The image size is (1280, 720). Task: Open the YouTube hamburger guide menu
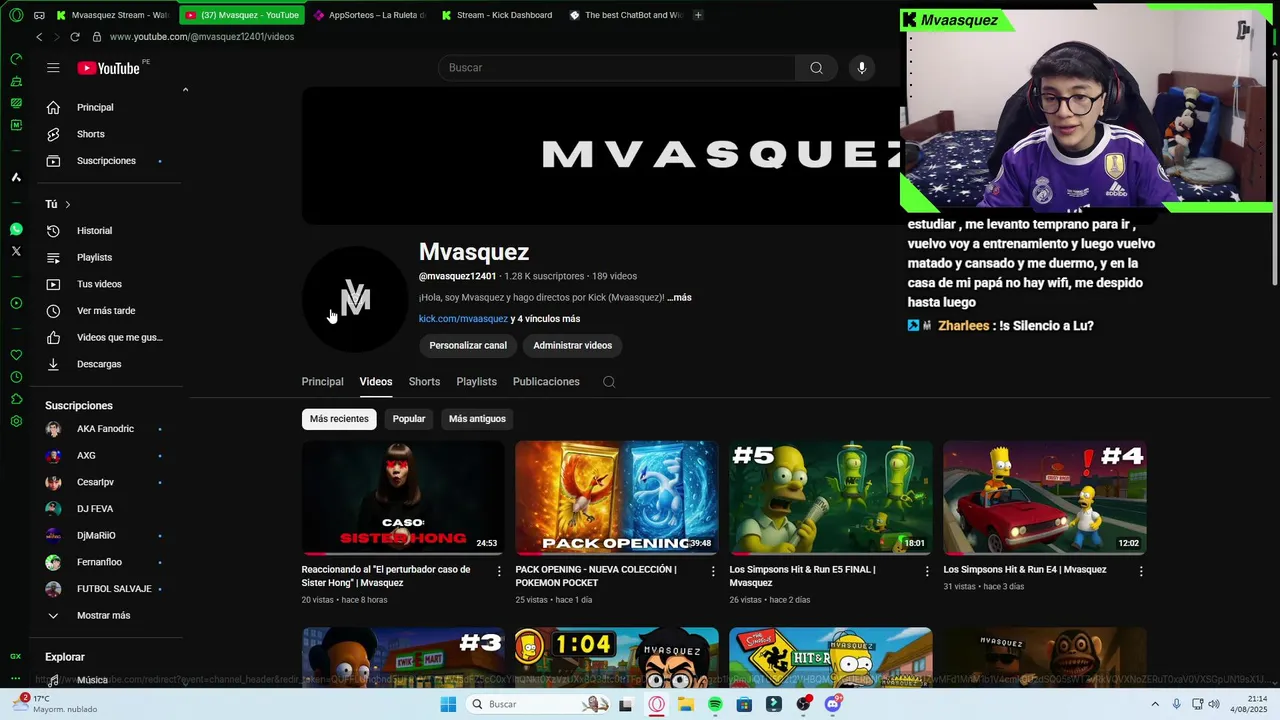coord(53,68)
